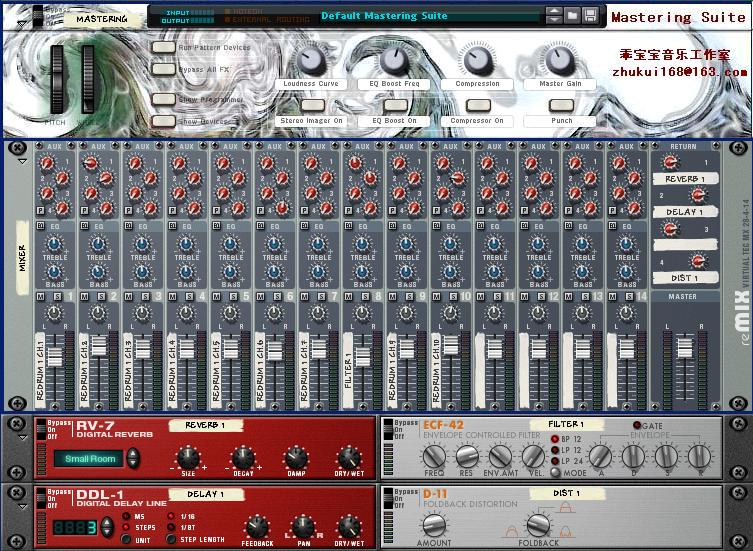Screen dimensions: 753x551
Task: Collapse the Mastering Suite device triangle
Action: 21,23
